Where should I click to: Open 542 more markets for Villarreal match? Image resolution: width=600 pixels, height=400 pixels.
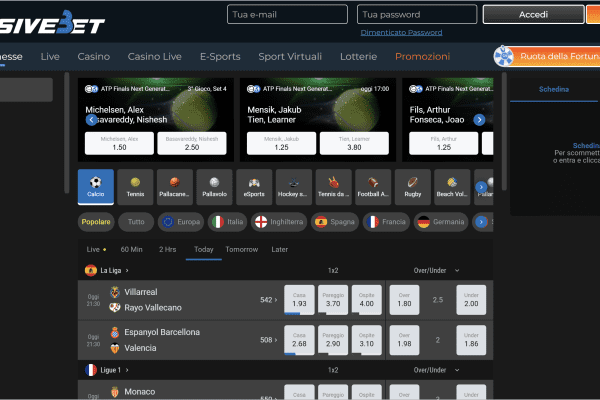269,300
